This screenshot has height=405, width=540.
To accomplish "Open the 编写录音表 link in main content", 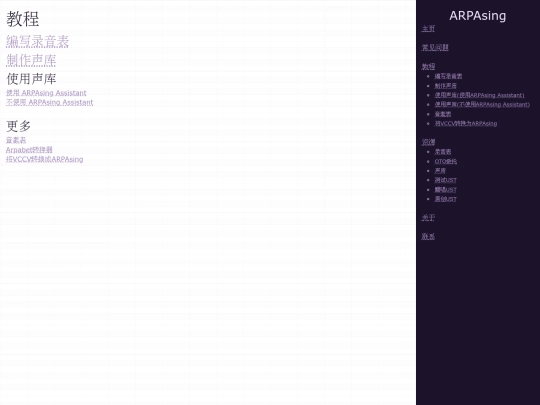I will [x=37, y=42].
